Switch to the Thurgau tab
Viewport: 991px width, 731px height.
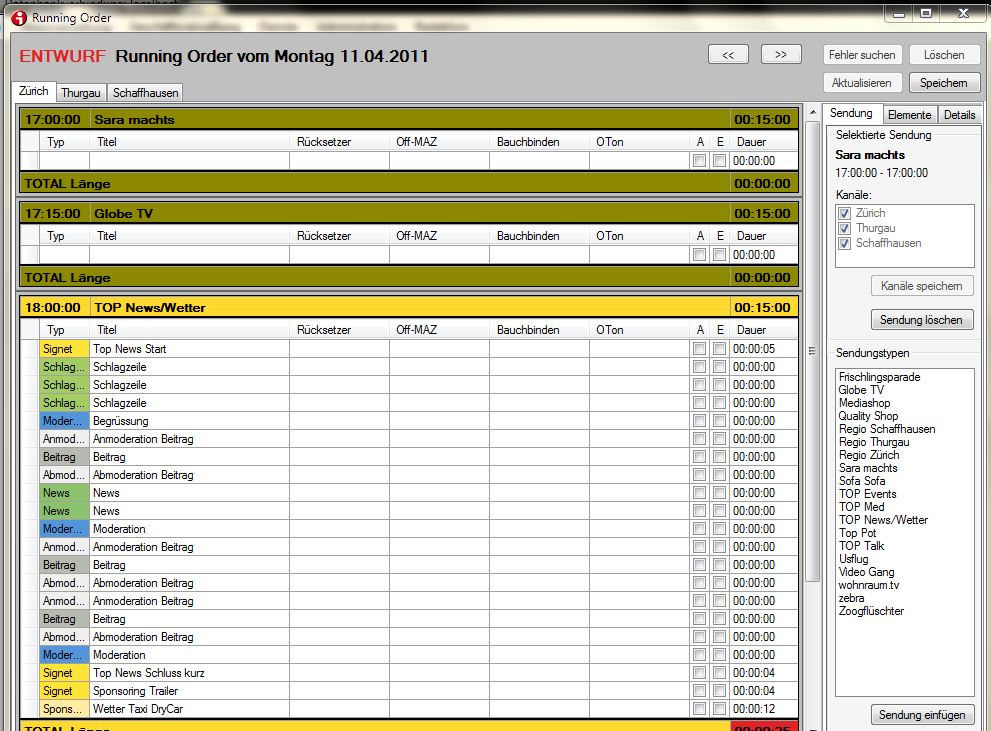81,93
